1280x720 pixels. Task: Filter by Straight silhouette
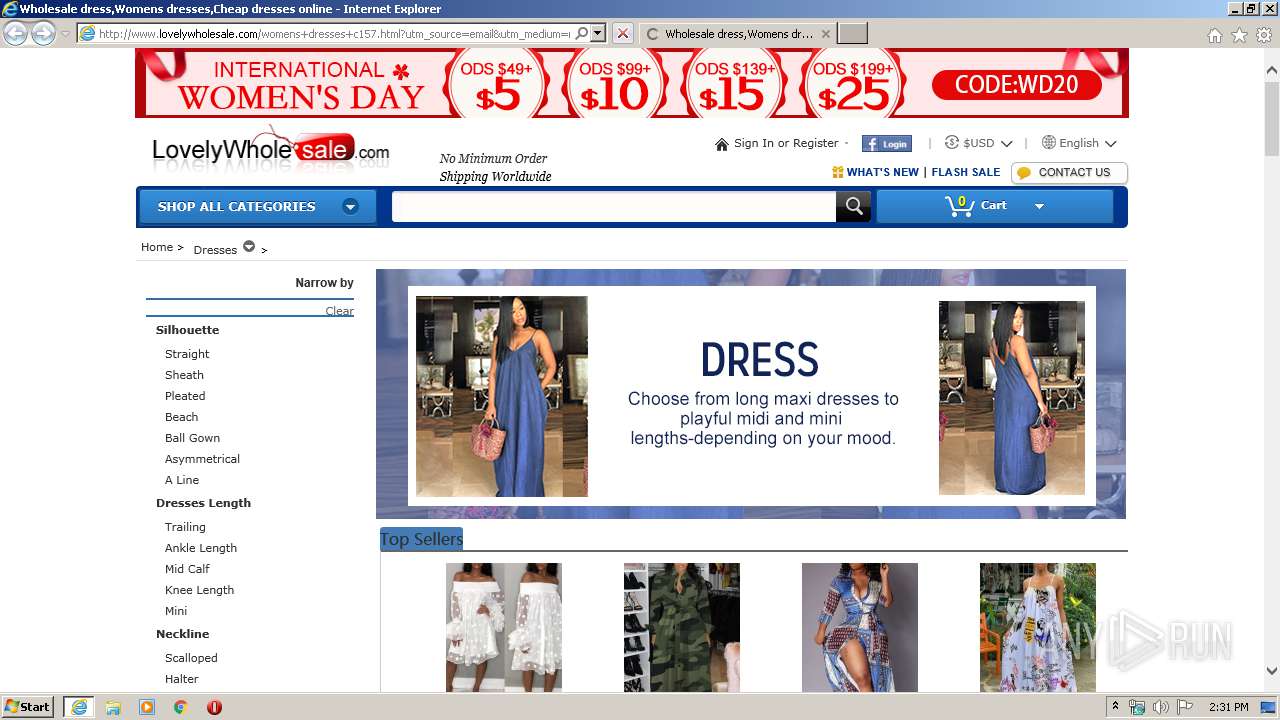[187, 354]
